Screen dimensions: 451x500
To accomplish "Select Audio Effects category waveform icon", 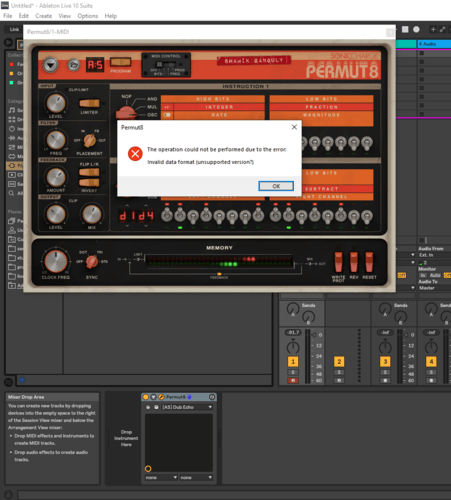I will point(12,138).
